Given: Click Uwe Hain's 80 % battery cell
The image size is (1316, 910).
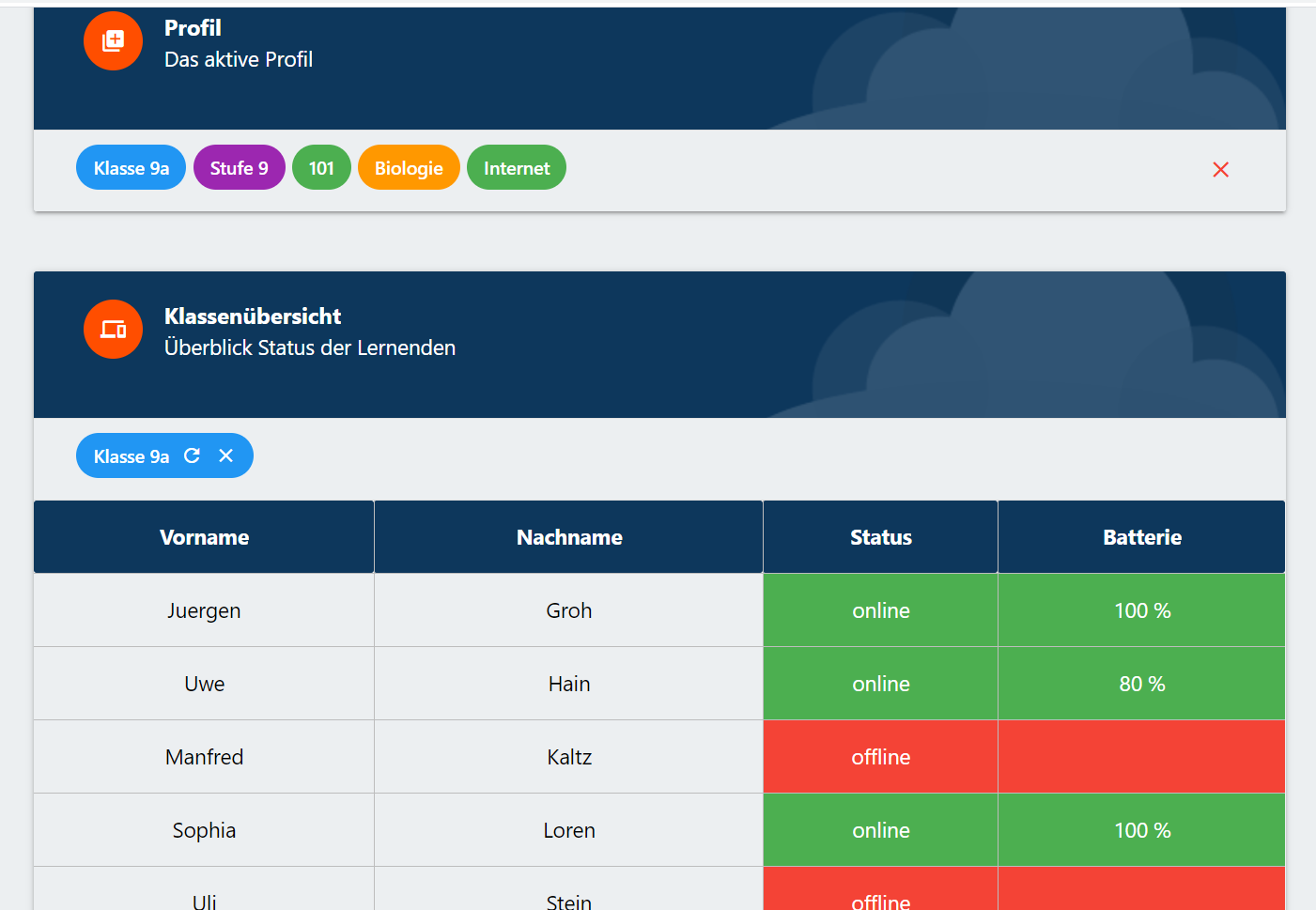Looking at the screenshot, I should coord(1141,683).
